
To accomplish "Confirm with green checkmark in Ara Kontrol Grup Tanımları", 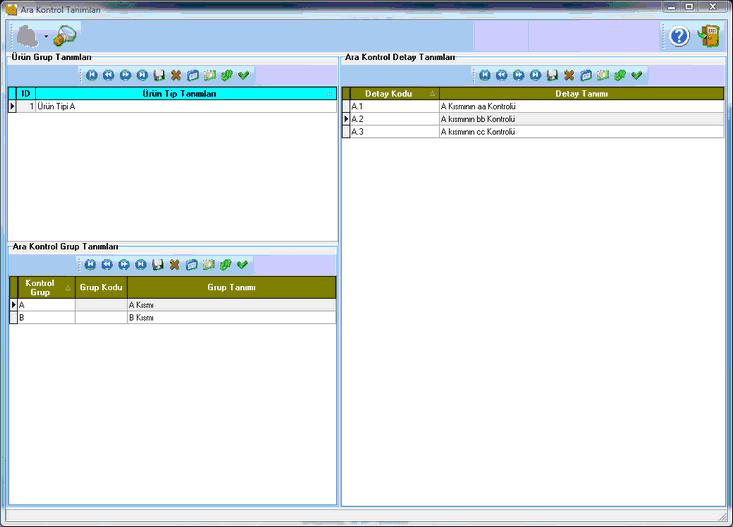I will tap(242, 265).
